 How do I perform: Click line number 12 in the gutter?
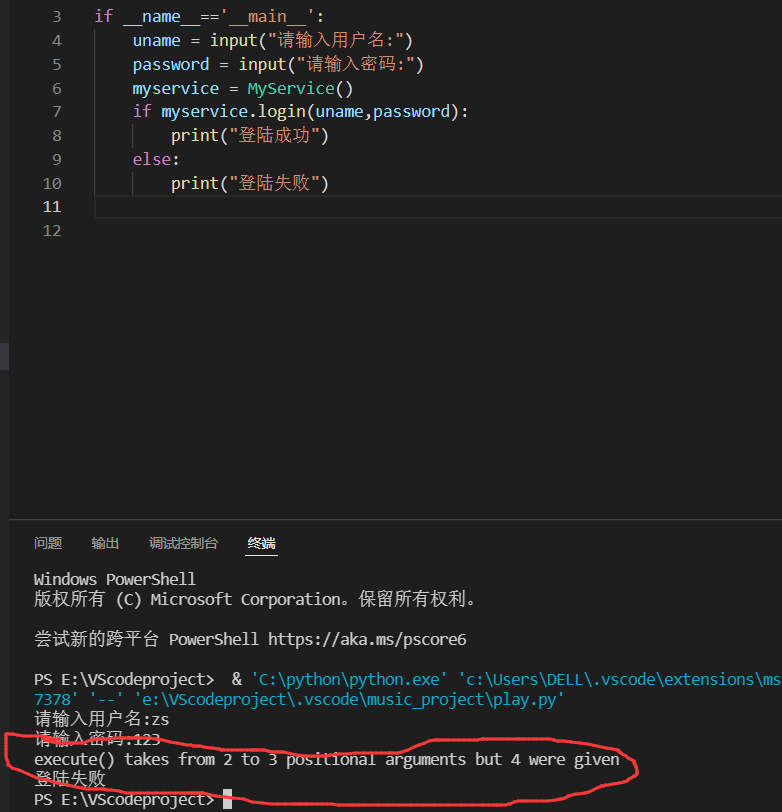point(52,230)
